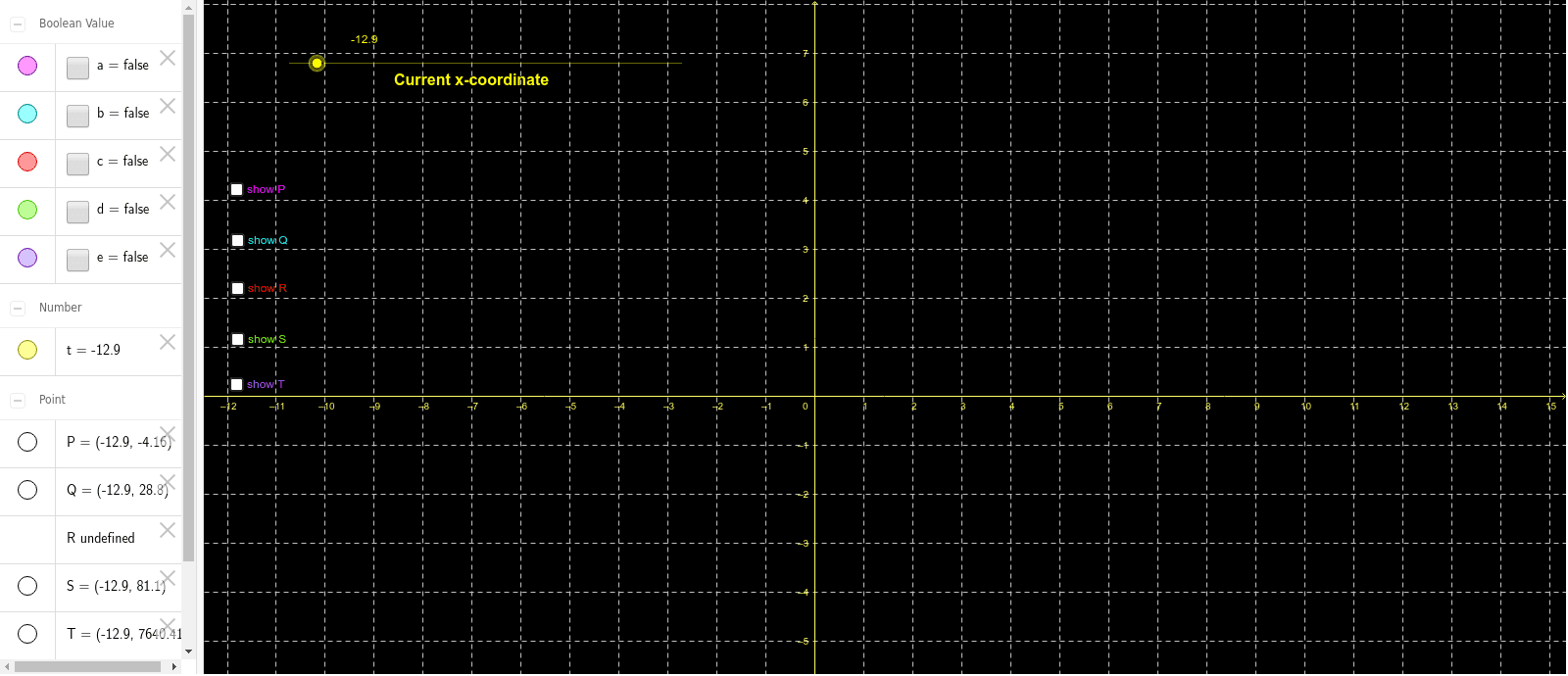Enable the show T checkbox
Viewport: 1568px width, 676px height.
[x=236, y=384]
